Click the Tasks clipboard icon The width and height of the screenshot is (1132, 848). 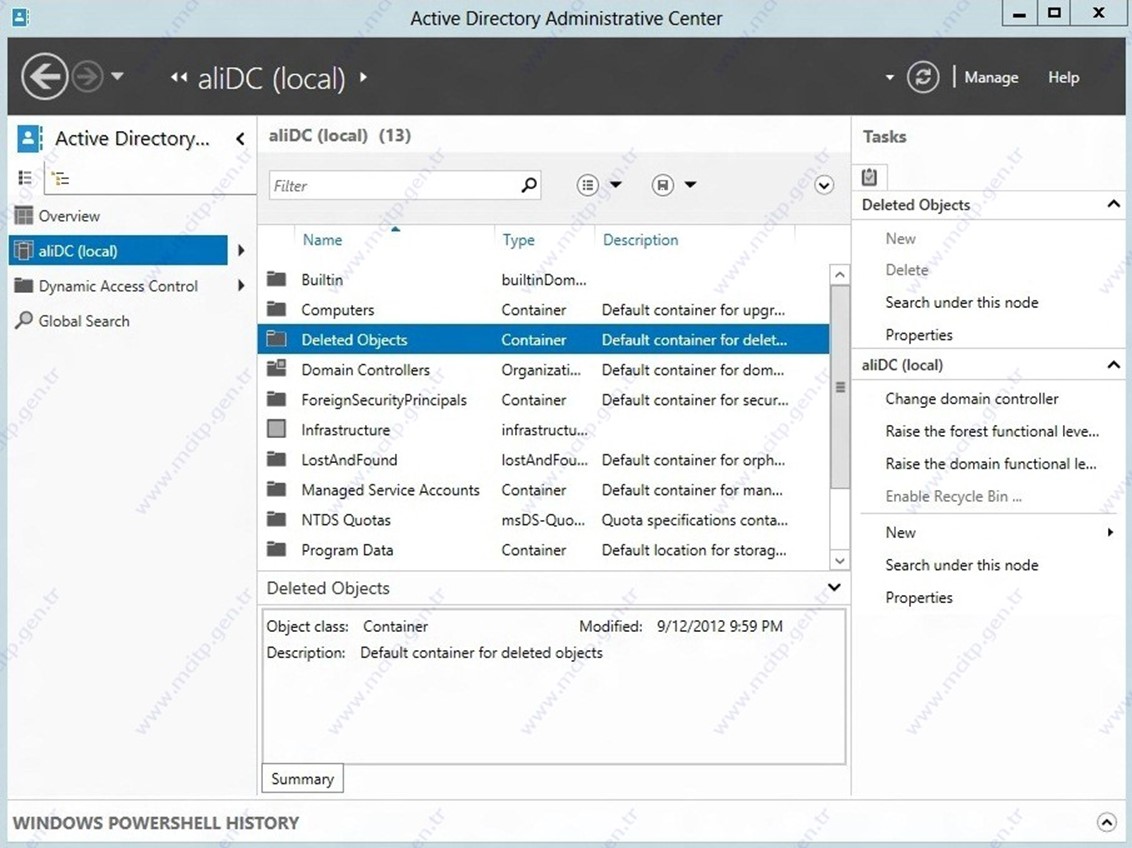pyautogui.click(x=869, y=177)
